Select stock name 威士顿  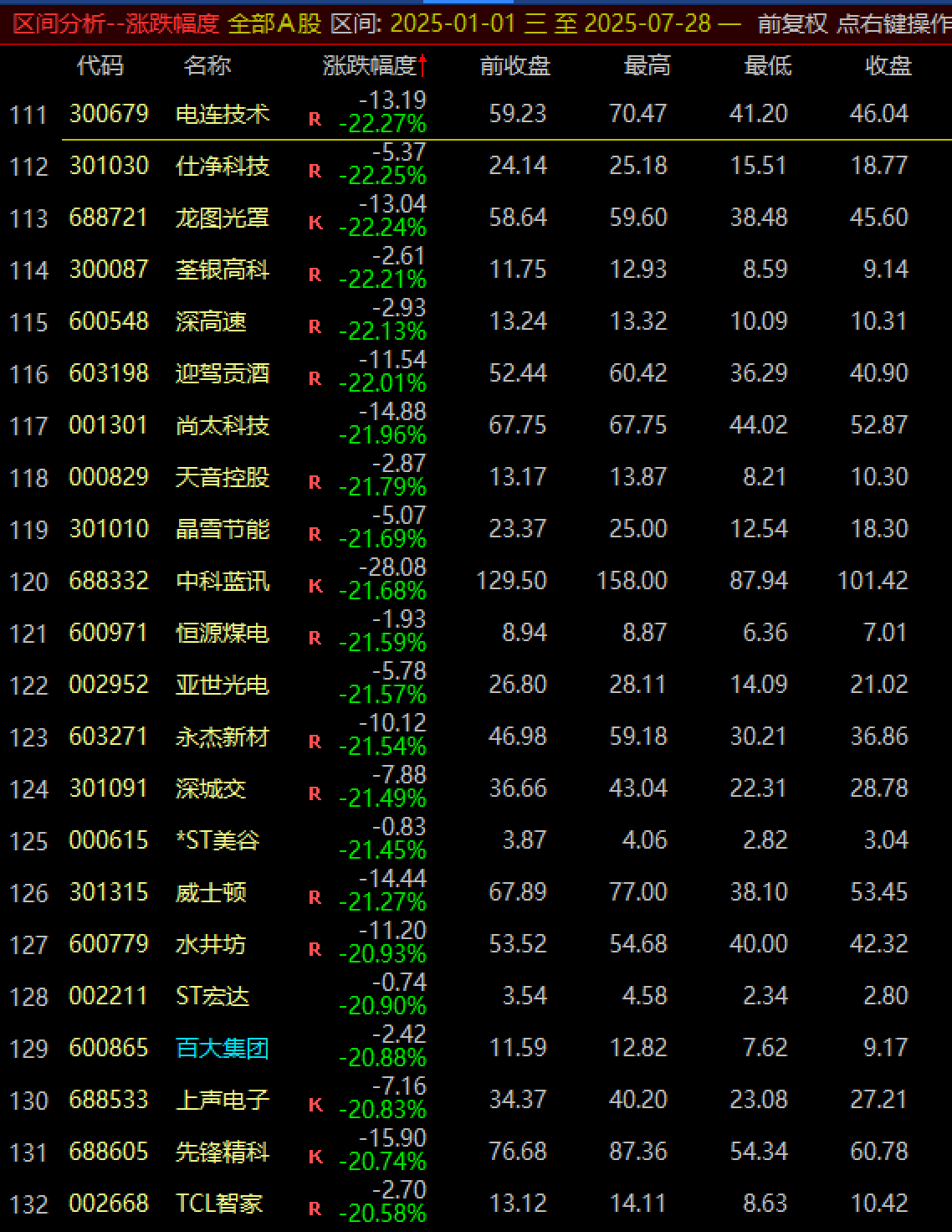[x=211, y=891]
